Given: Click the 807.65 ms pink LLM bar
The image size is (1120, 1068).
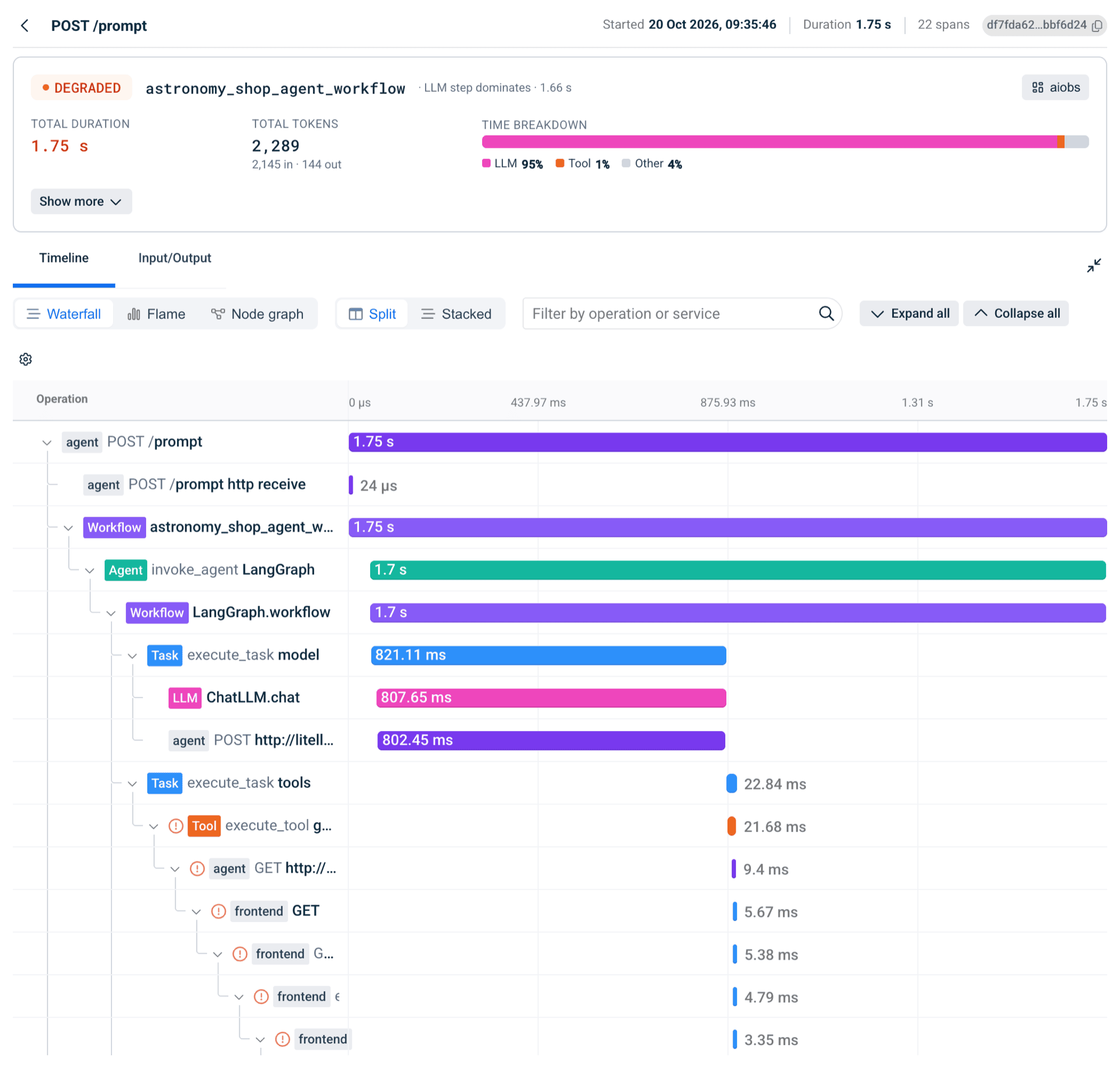Looking at the screenshot, I should pyautogui.click(x=551, y=698).
